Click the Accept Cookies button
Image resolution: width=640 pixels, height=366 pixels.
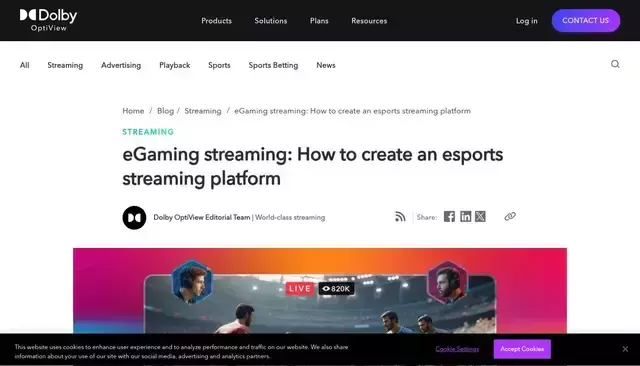pyautogui.click(x=522, y=349)
